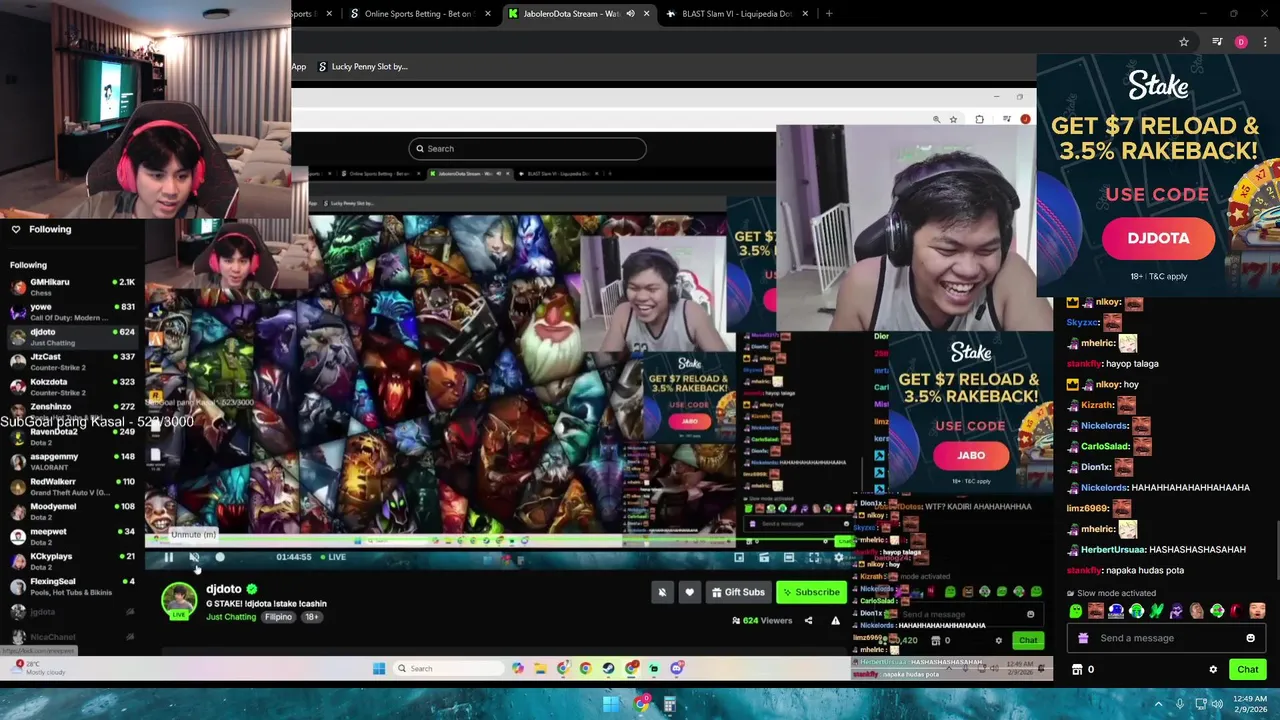Open Moodyemel channel in sidebar

(x=72, y=511)
